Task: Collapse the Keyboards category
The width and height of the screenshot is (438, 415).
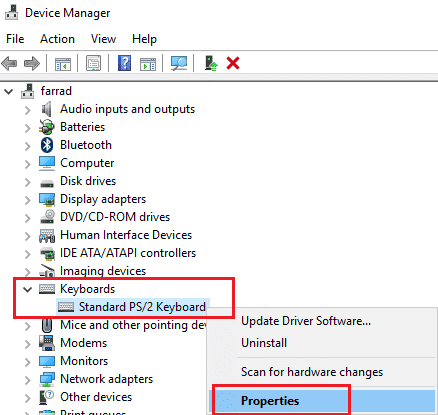Action: (x=28, y=289)
